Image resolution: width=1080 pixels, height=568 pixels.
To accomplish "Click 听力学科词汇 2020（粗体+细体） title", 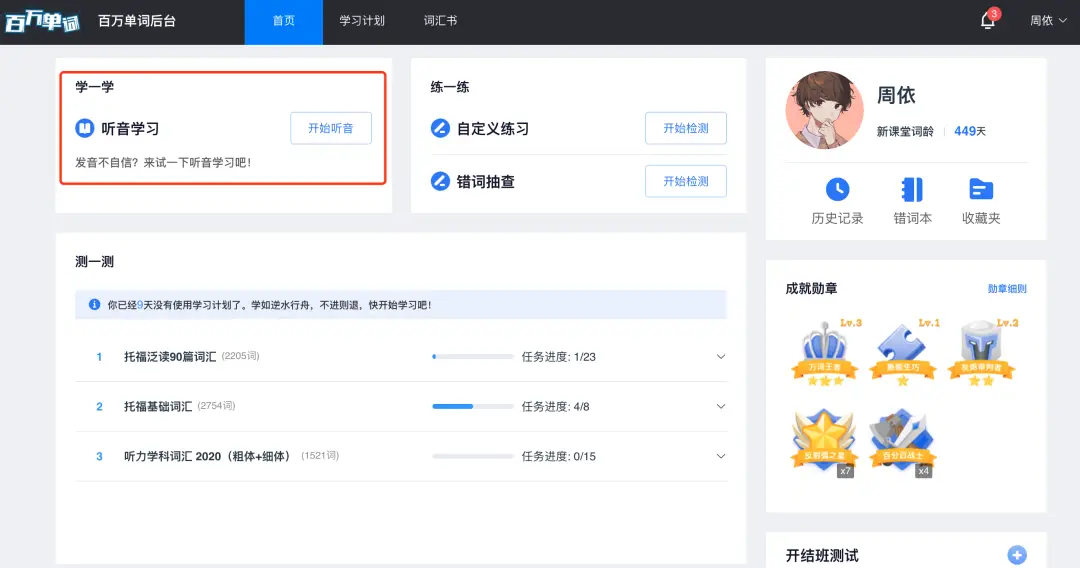I will 209,456.
